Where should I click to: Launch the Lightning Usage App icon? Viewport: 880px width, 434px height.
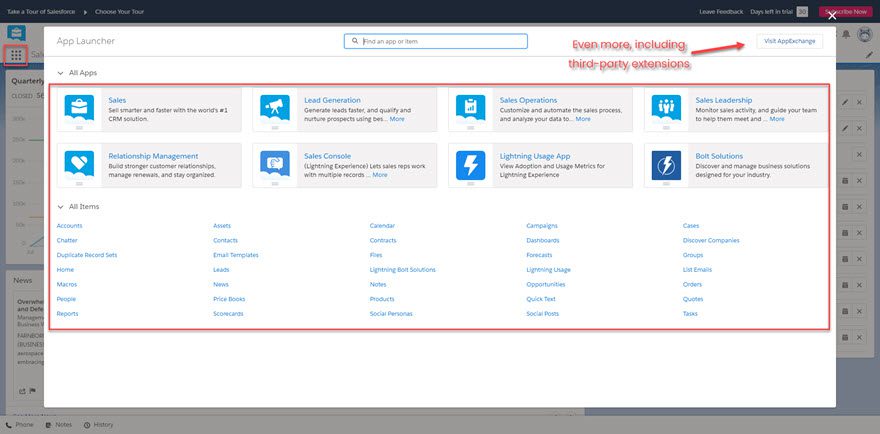click(470, 165)
